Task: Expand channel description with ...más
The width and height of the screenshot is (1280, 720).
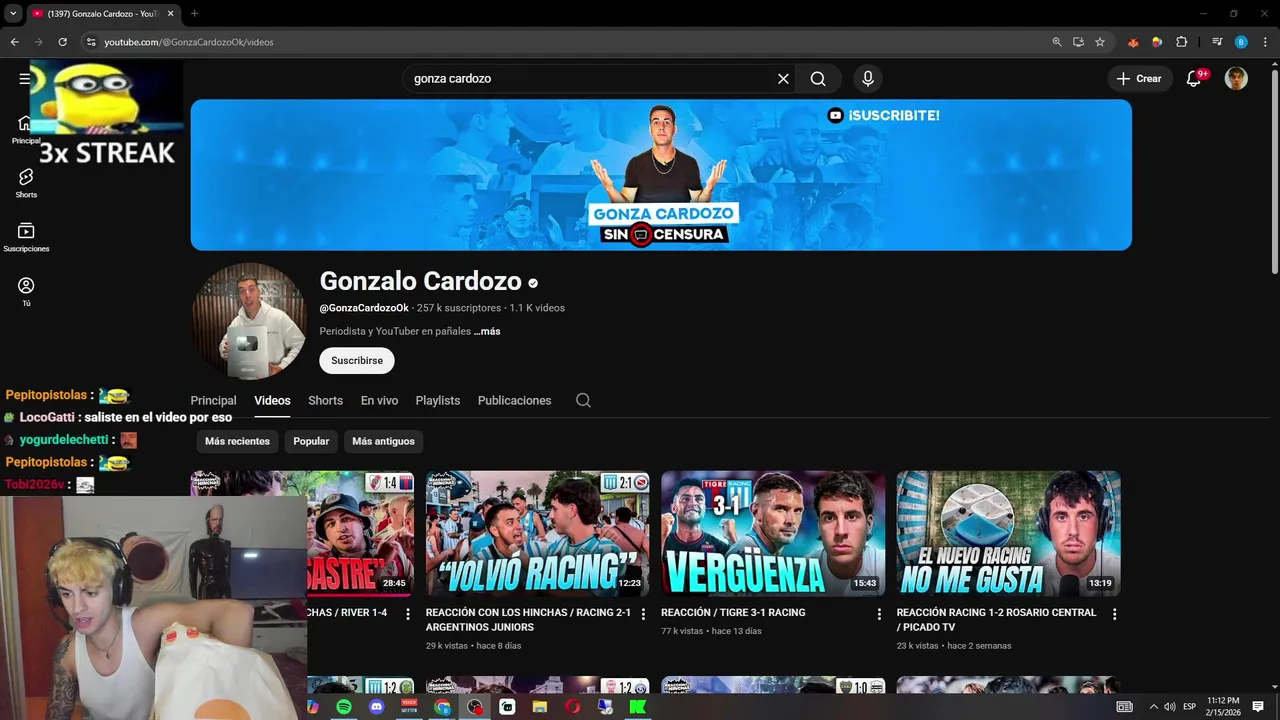Action: point(487,331)
